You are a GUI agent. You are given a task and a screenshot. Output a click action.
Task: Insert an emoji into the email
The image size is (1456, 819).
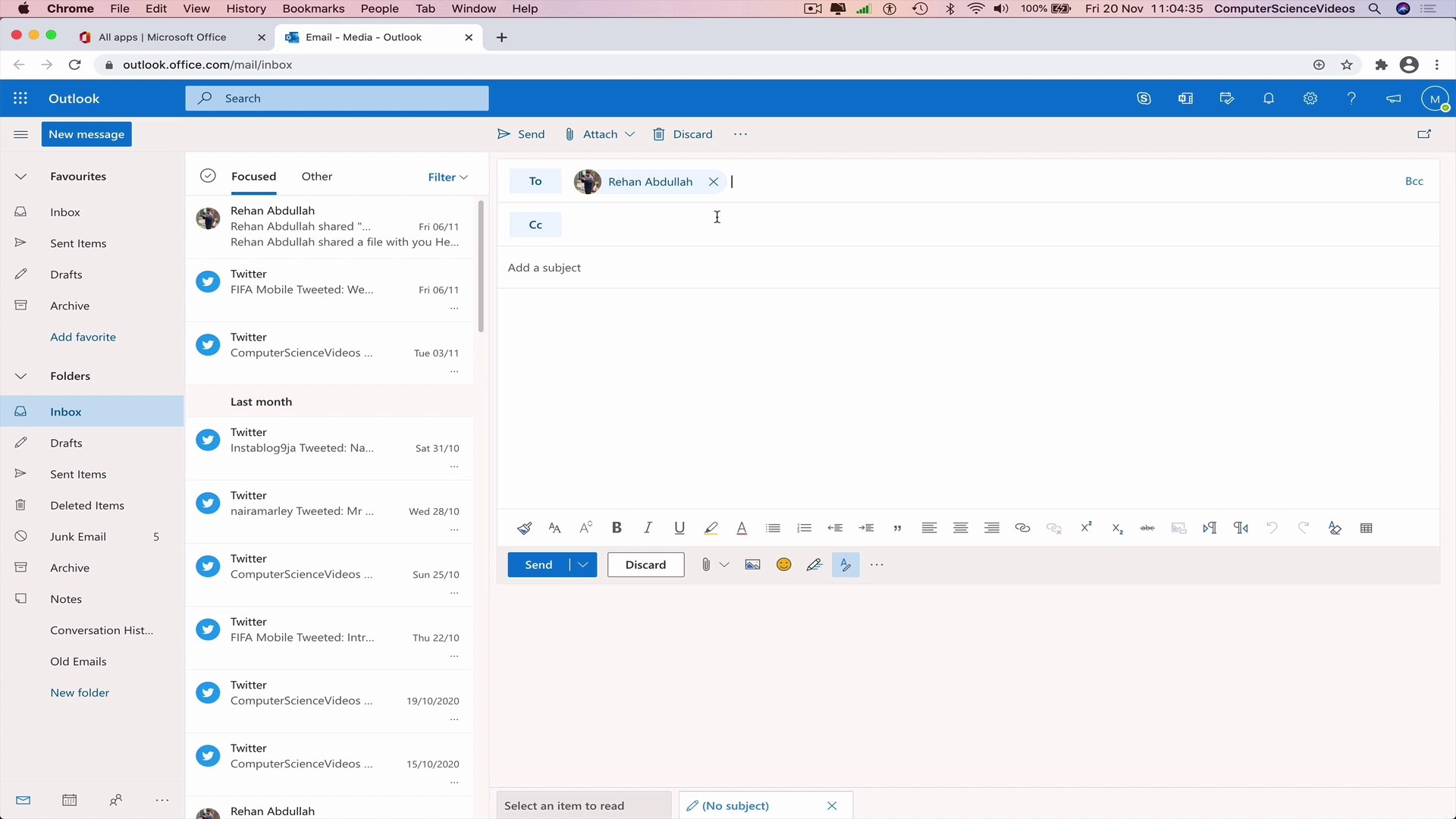[x=783, y=564]
